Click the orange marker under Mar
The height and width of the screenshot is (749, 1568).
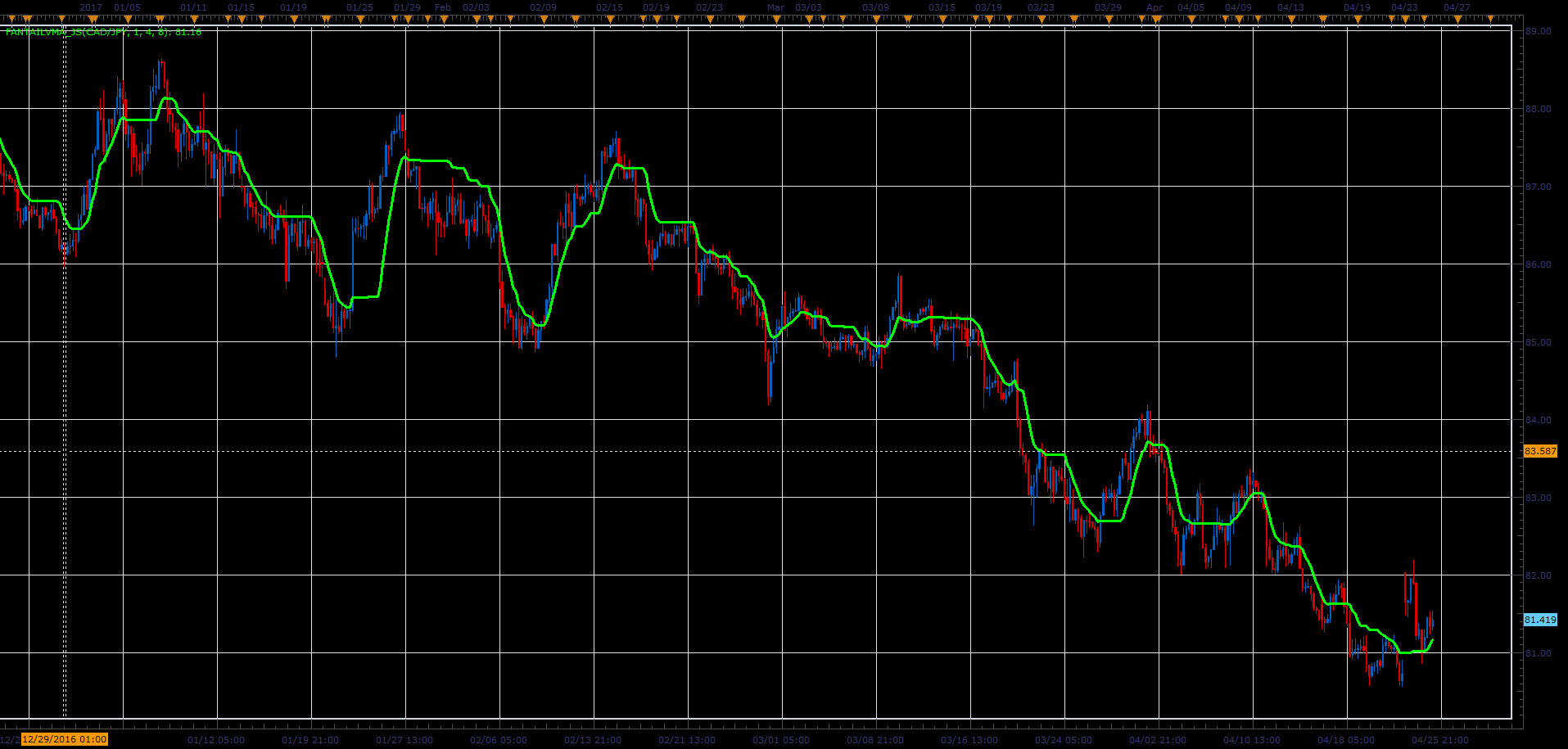coord(775,19)
